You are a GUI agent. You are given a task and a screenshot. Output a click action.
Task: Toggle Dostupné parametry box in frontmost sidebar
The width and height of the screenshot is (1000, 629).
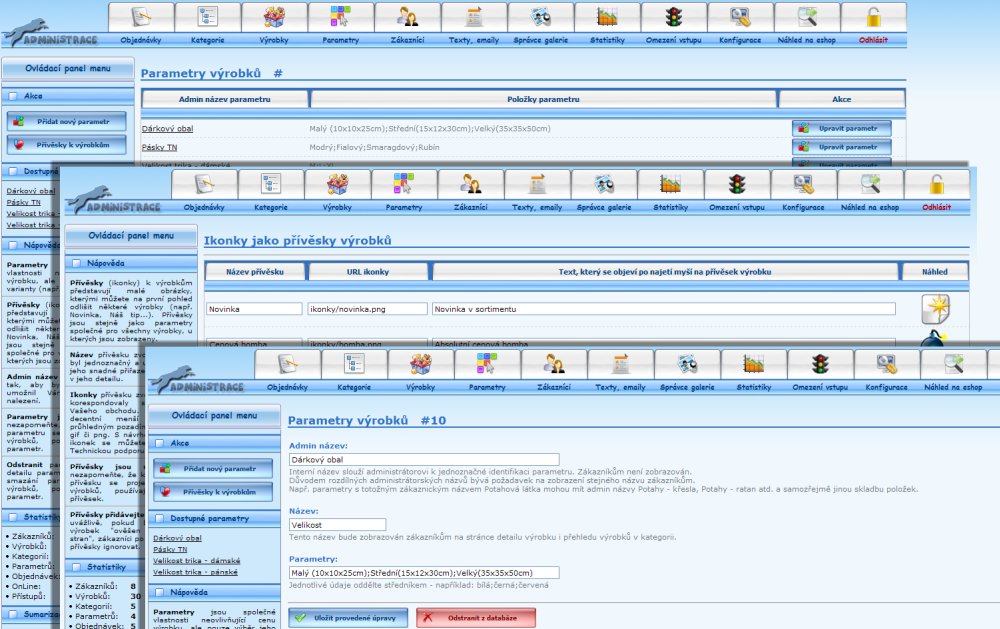pyautogui.click(x=160, y=519)
